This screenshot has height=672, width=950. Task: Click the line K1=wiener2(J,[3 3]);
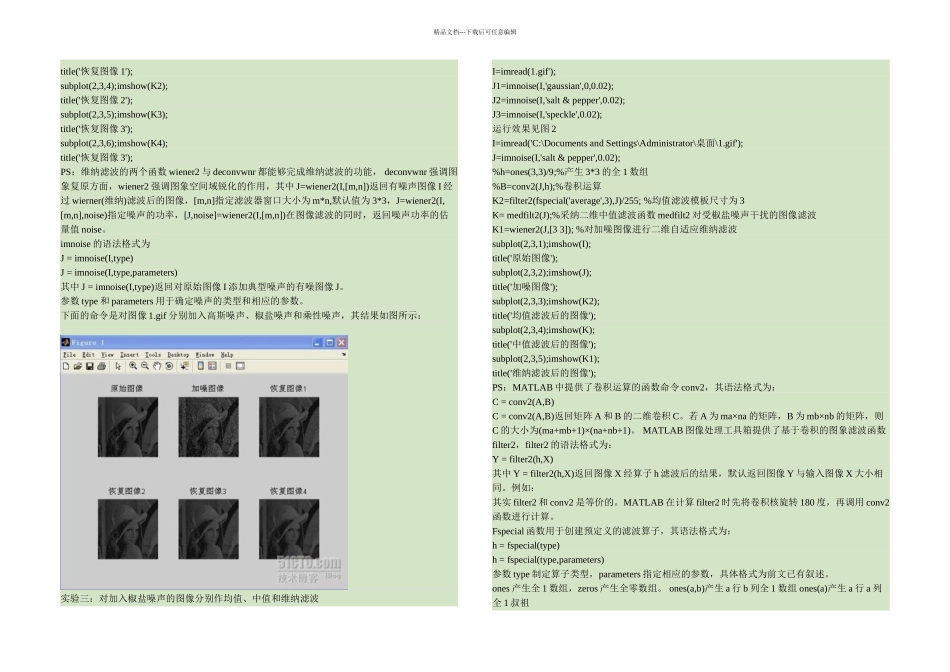click(614, 229)
